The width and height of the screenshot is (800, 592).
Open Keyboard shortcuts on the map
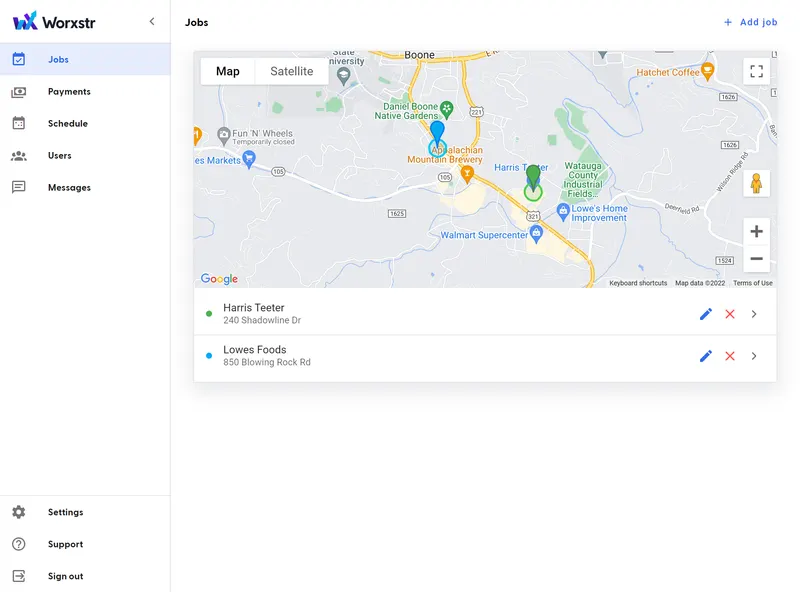tap(638, 283)
